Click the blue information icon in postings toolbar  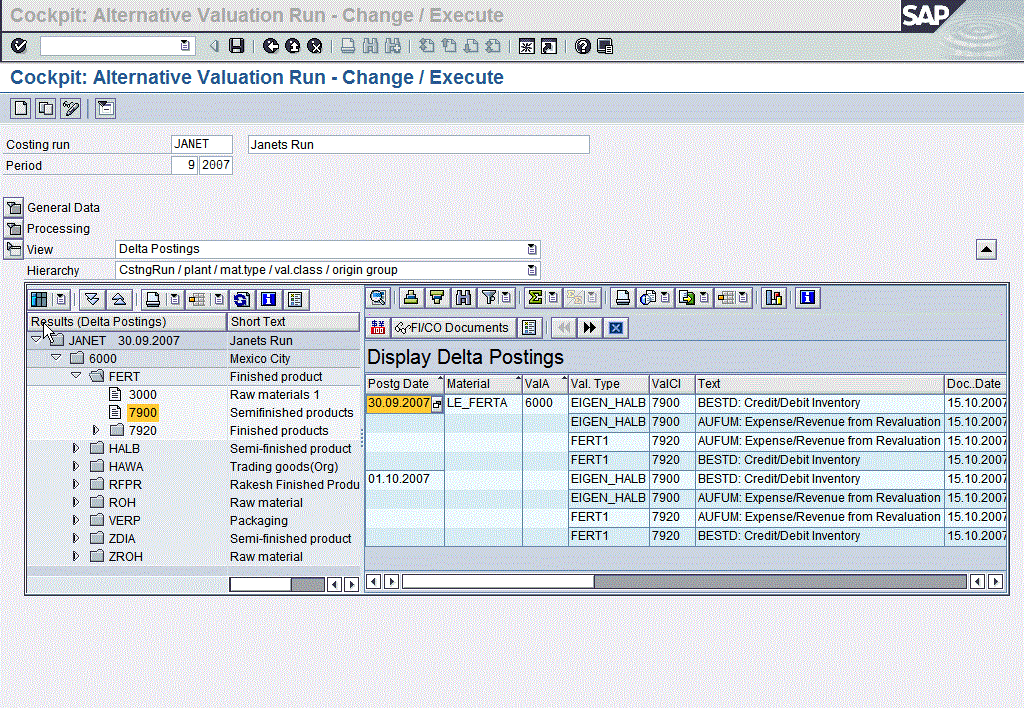807,297
